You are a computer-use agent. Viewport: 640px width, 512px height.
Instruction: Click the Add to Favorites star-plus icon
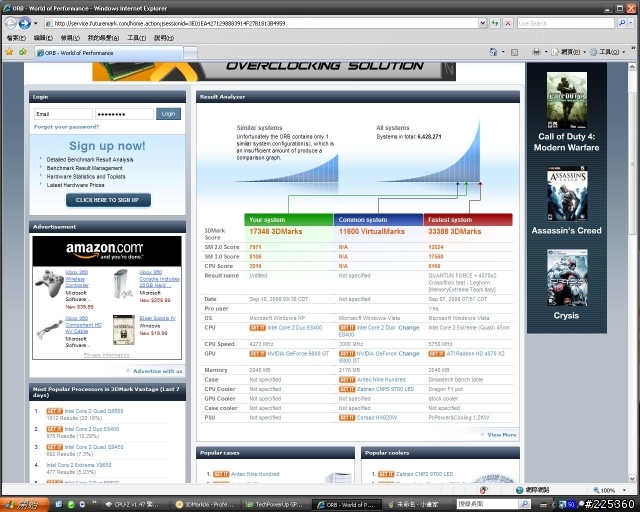(23, 52)
